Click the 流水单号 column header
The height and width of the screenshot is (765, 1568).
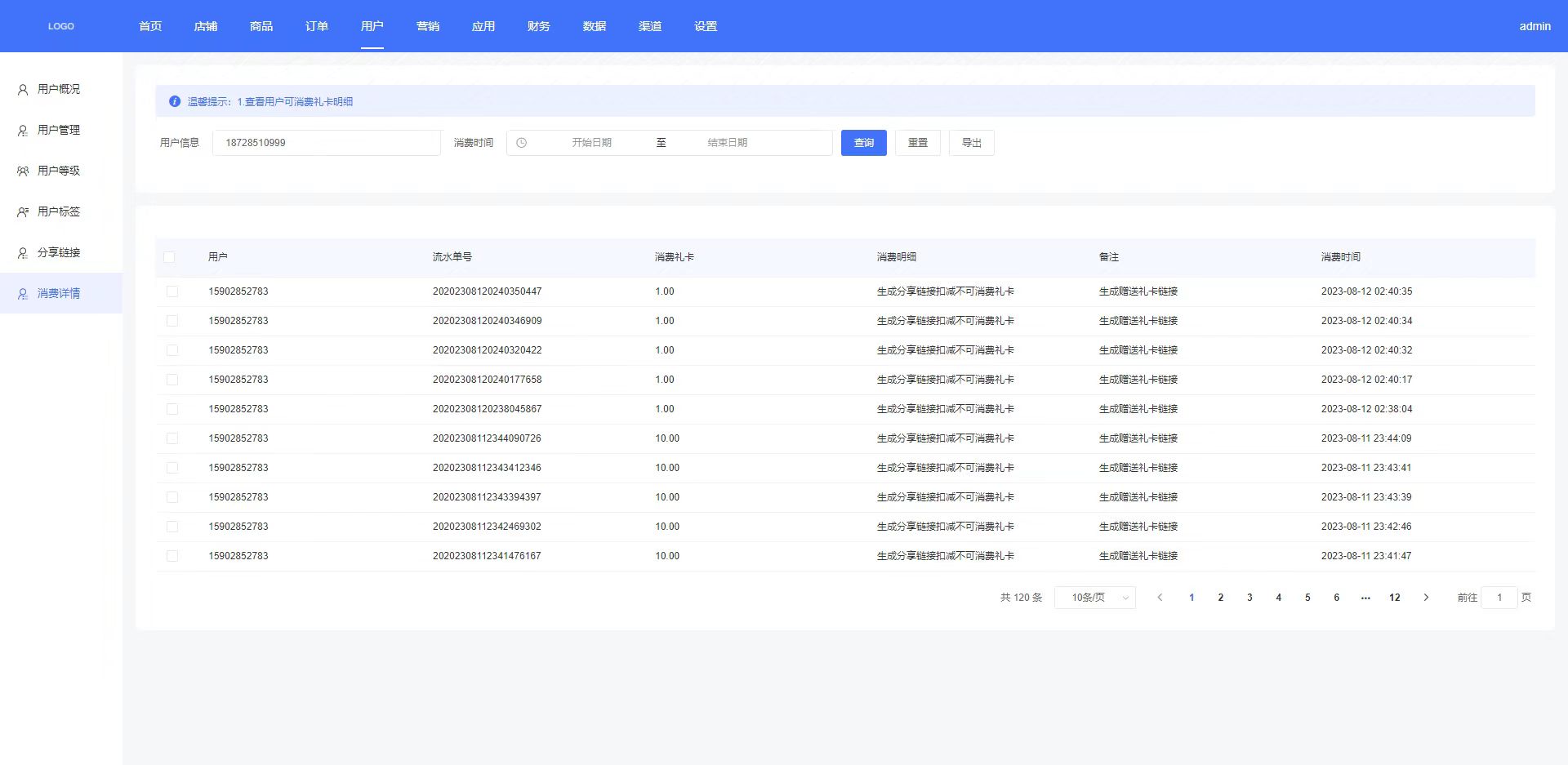[x=452, y=257]
